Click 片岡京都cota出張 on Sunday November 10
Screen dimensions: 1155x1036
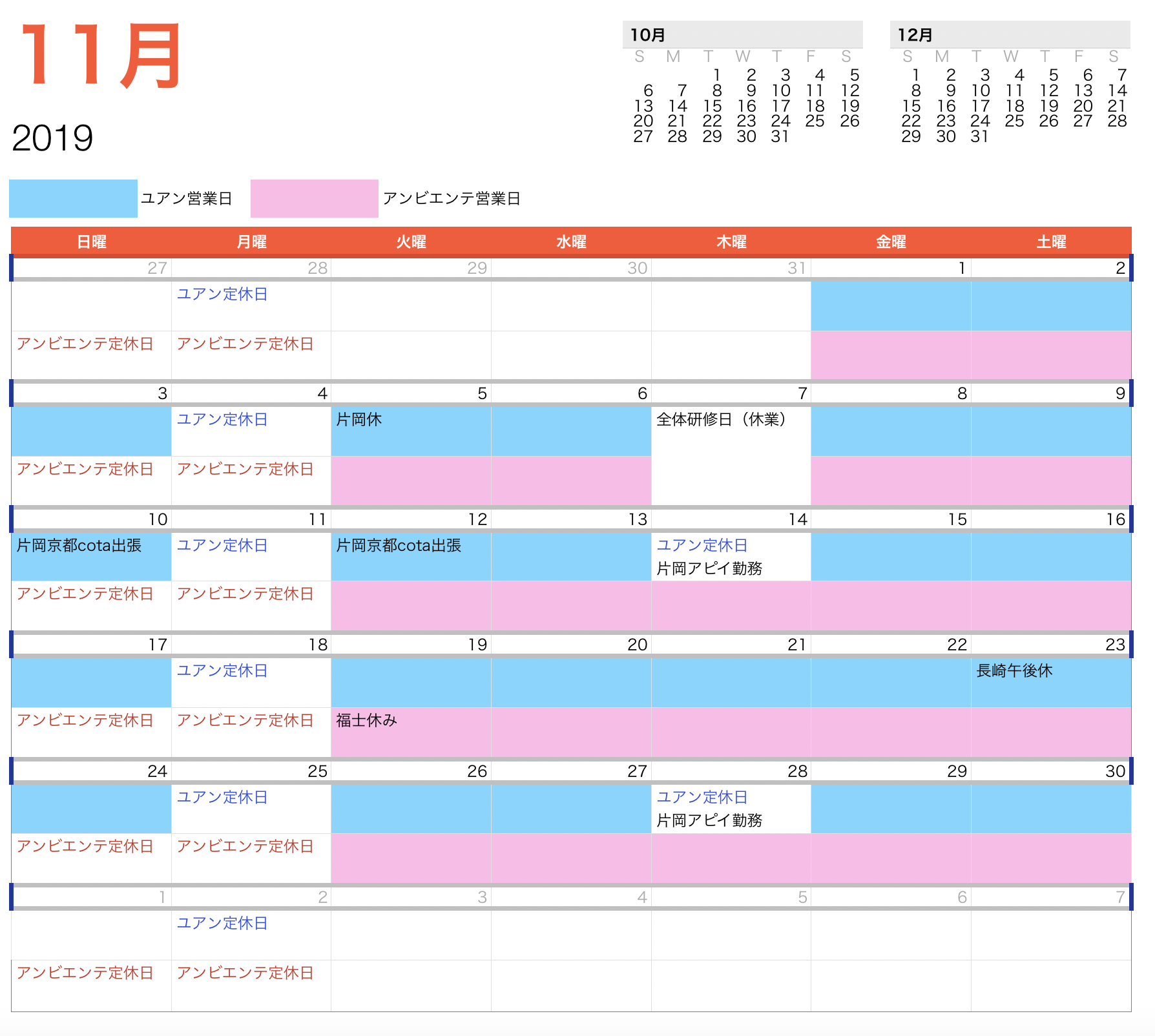(79, 546)
